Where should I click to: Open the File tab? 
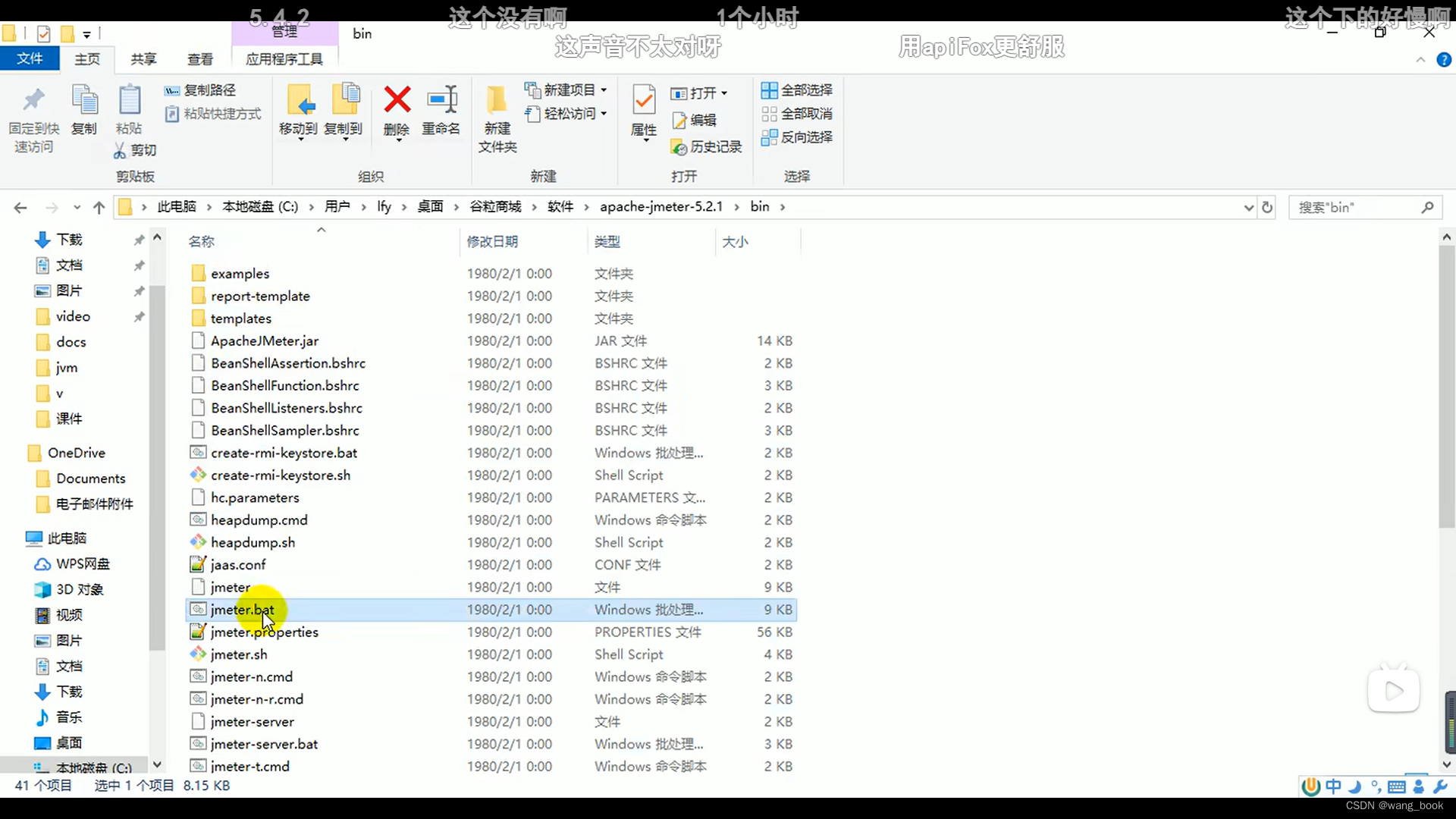click(30, 59)
